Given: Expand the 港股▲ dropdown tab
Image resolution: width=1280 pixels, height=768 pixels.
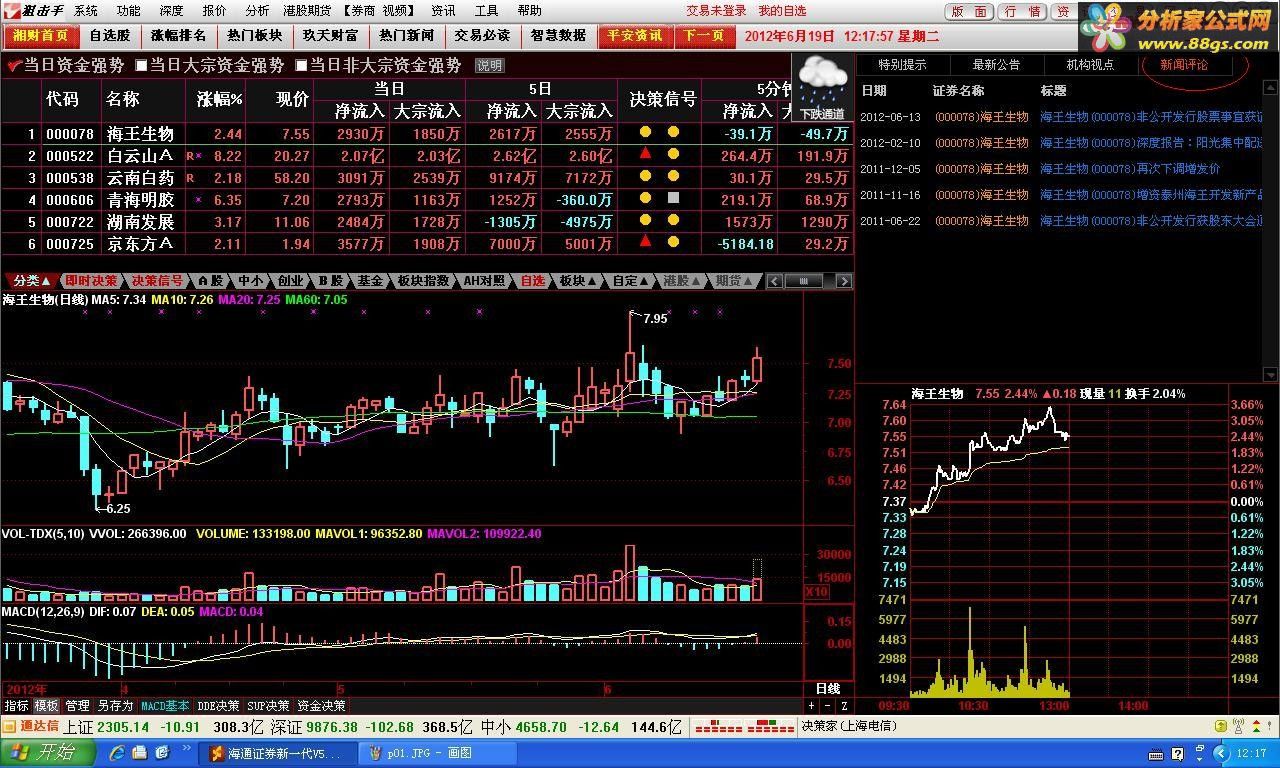Looking at the screenshot, I should (x=683, y=281).
